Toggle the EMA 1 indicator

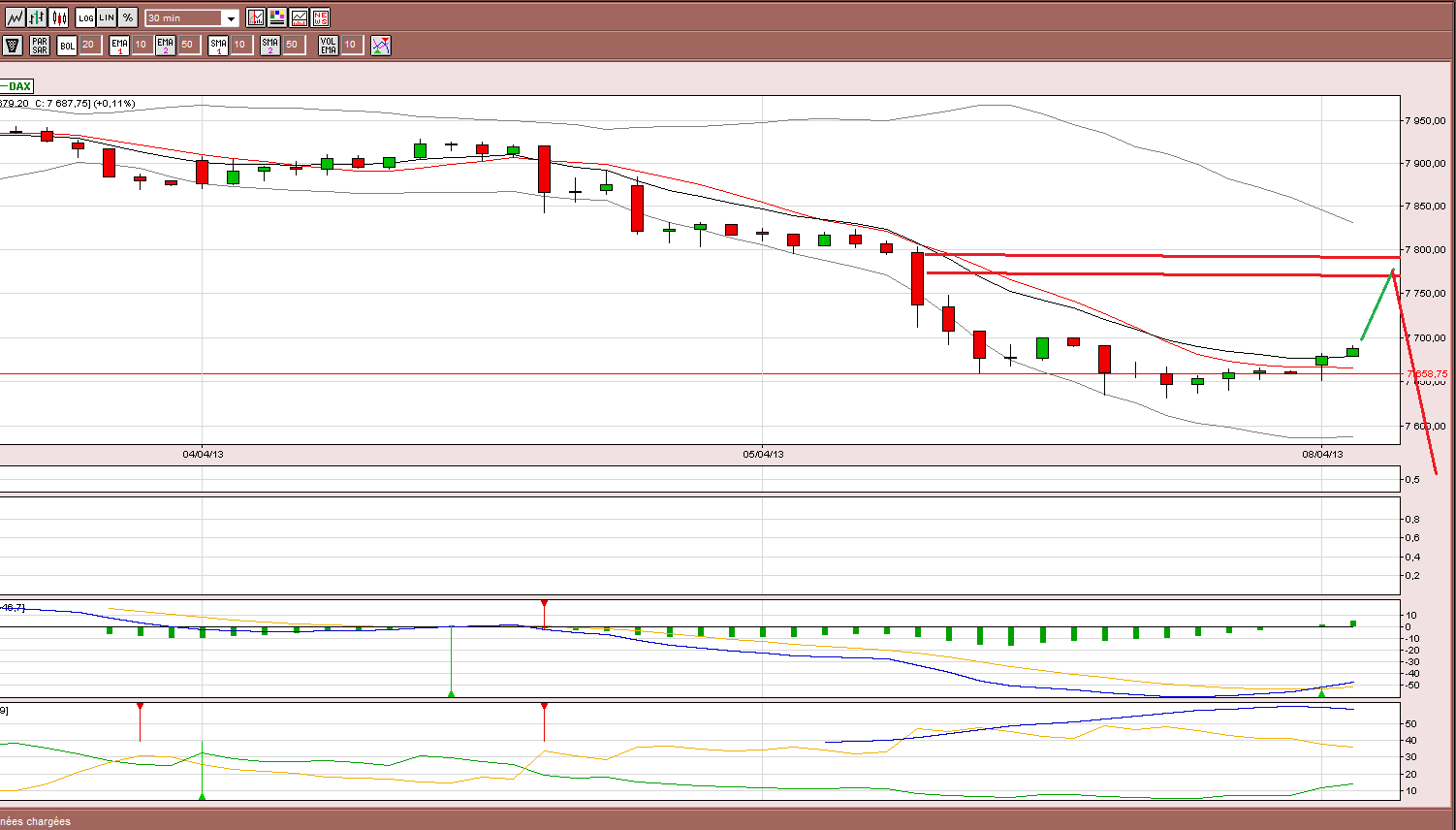click(119, 45)
